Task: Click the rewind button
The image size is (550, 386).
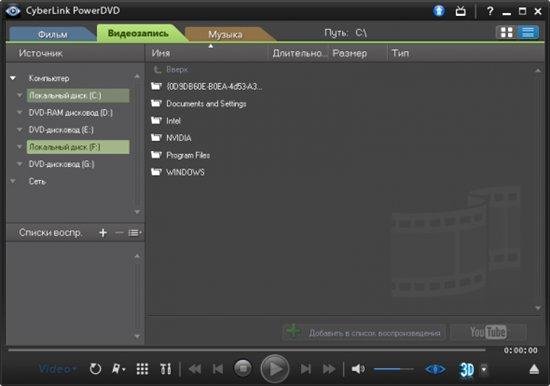Action: click(195, 369)
